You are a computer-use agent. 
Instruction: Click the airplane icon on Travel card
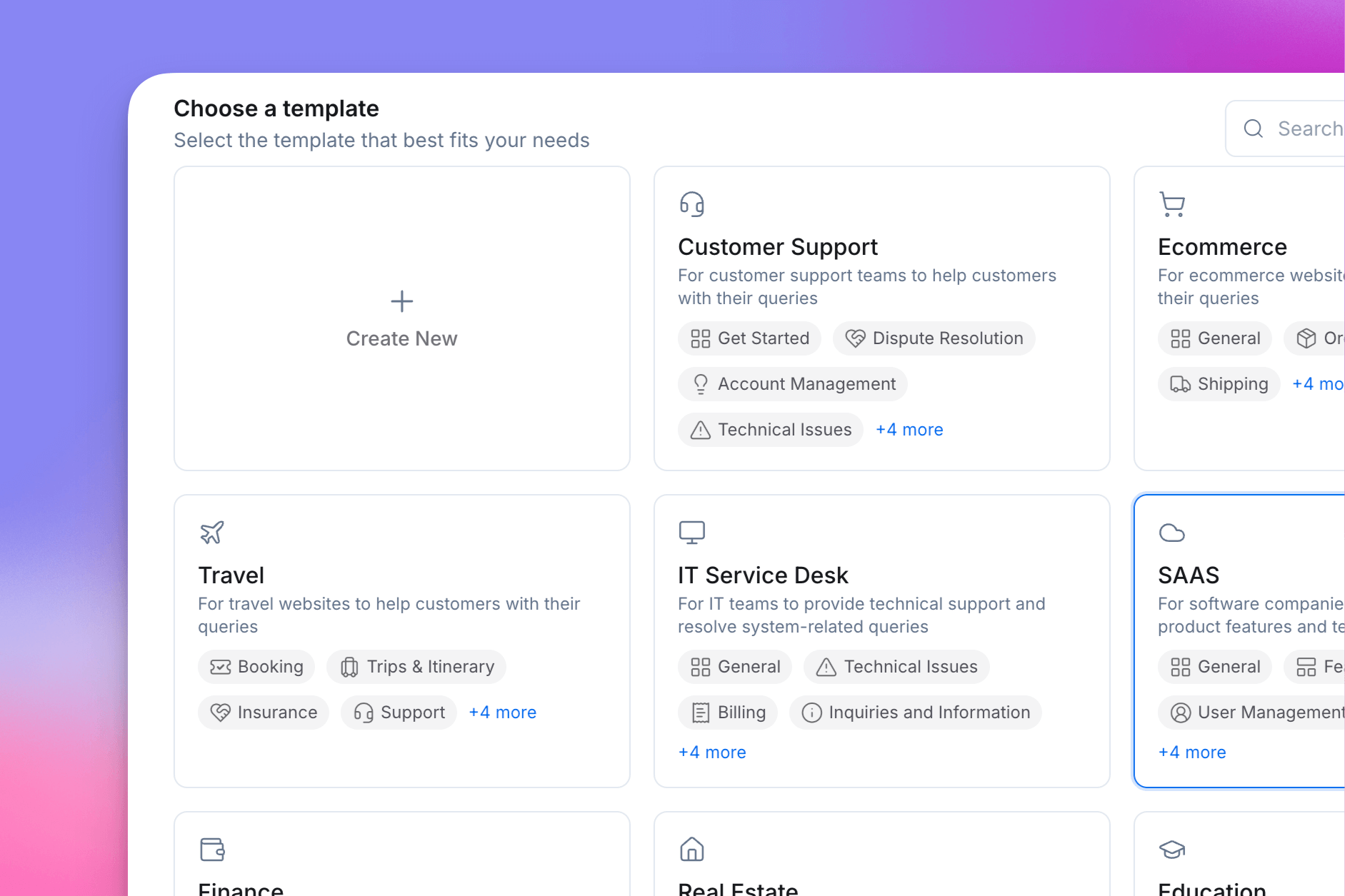211,533
